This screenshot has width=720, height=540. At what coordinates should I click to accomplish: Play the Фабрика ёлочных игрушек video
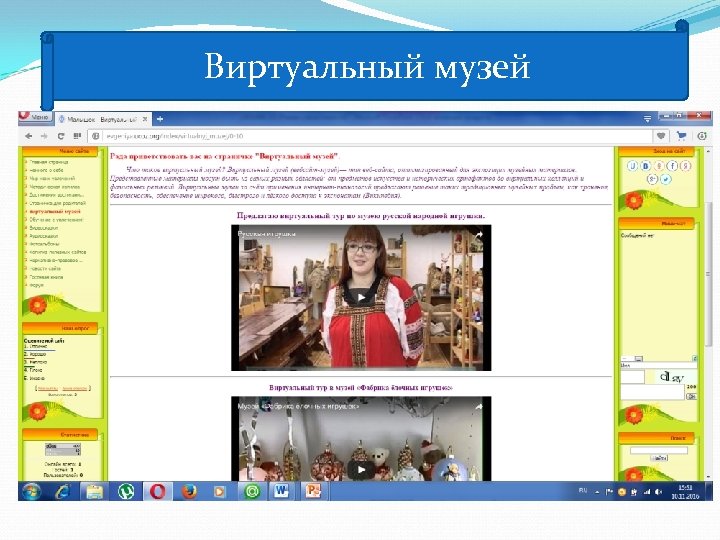pyautogui.click(x=361, y=469)
